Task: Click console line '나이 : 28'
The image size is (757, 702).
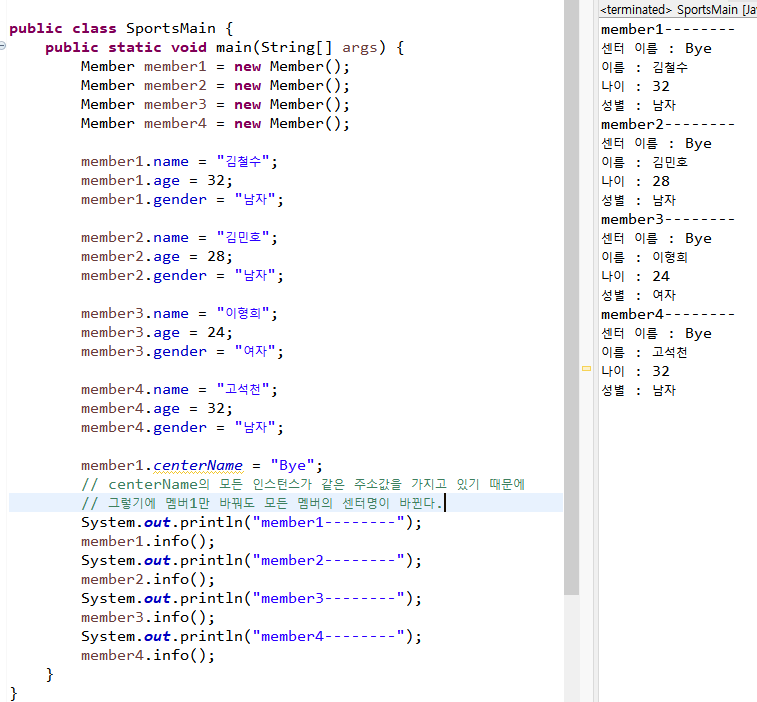Action: tap(635, 181)
